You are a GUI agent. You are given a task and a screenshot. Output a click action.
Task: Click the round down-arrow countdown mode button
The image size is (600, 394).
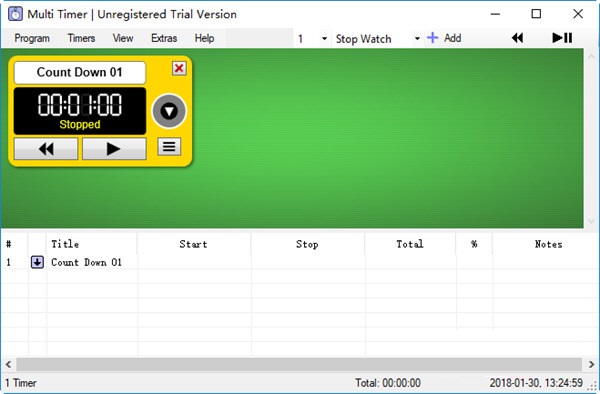click(x=169, y=111)
